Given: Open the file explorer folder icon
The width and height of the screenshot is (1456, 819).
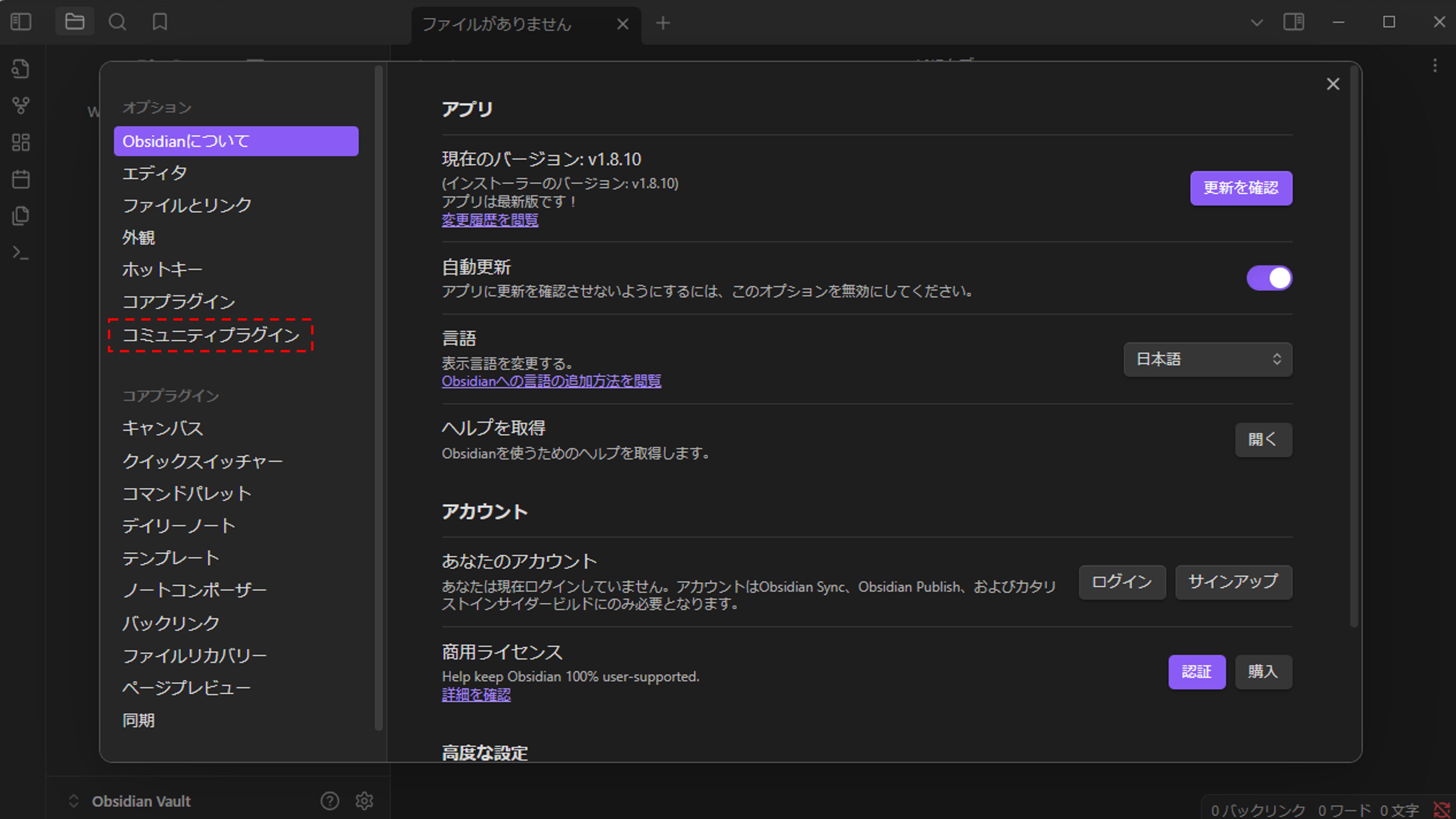Looking at the screenshot, I should click(75, 22).
